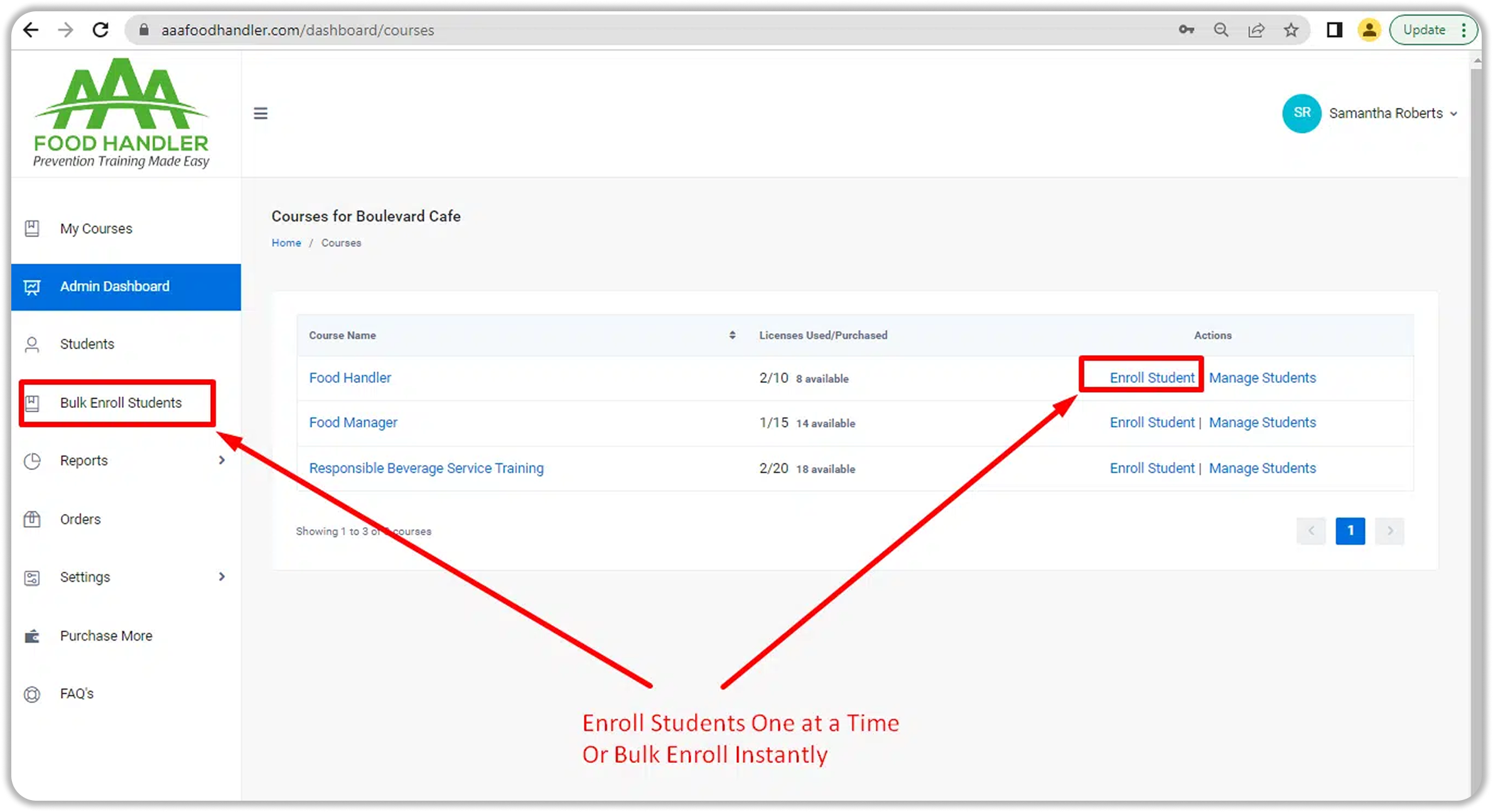Open the Bulk Enroll Students menu item
The width and height of the screenshot is (1493, 812).
(x=121, y=403)
